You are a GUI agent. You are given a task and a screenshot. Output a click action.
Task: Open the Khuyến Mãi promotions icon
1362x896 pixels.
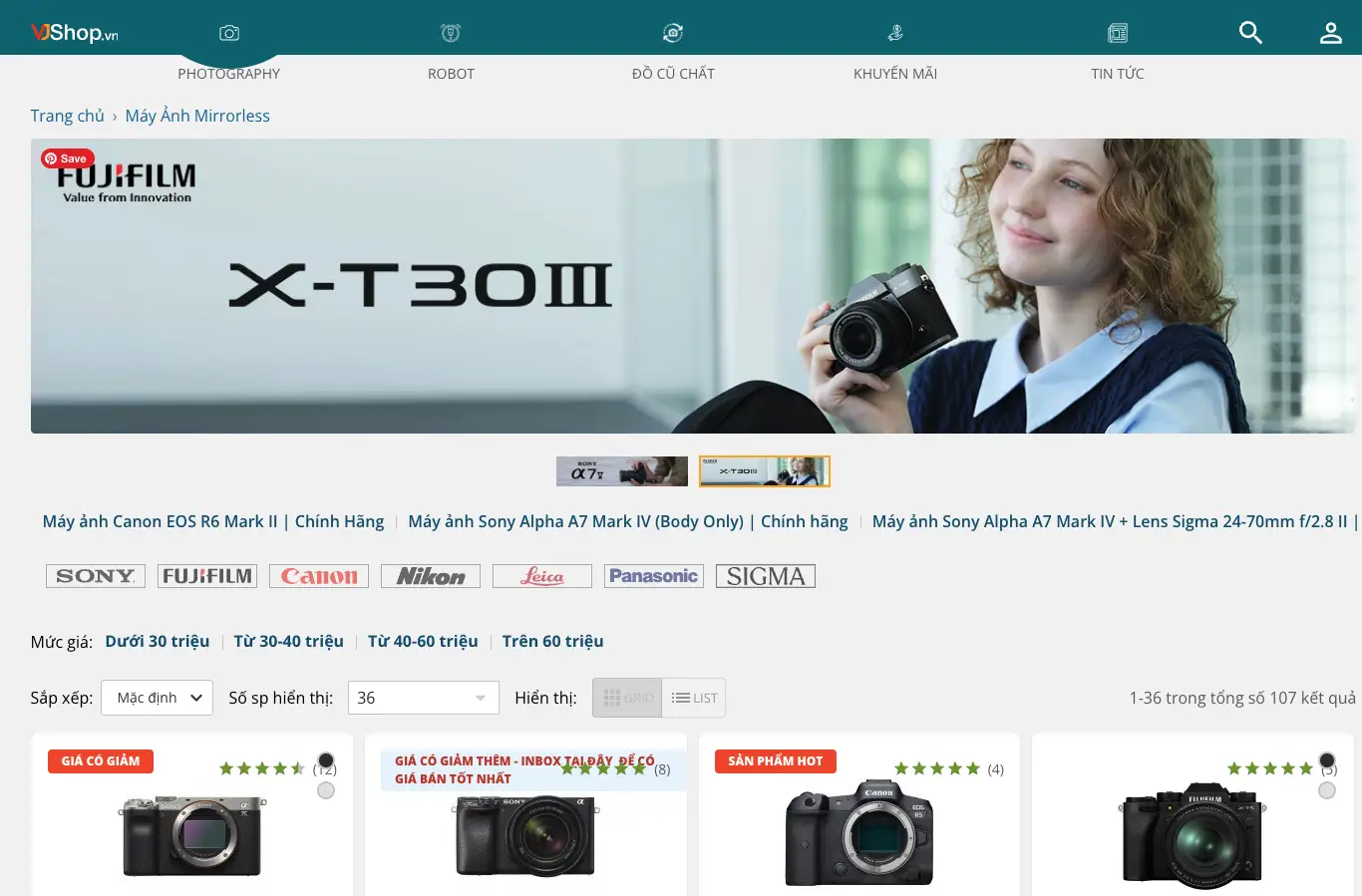[895, 33]
